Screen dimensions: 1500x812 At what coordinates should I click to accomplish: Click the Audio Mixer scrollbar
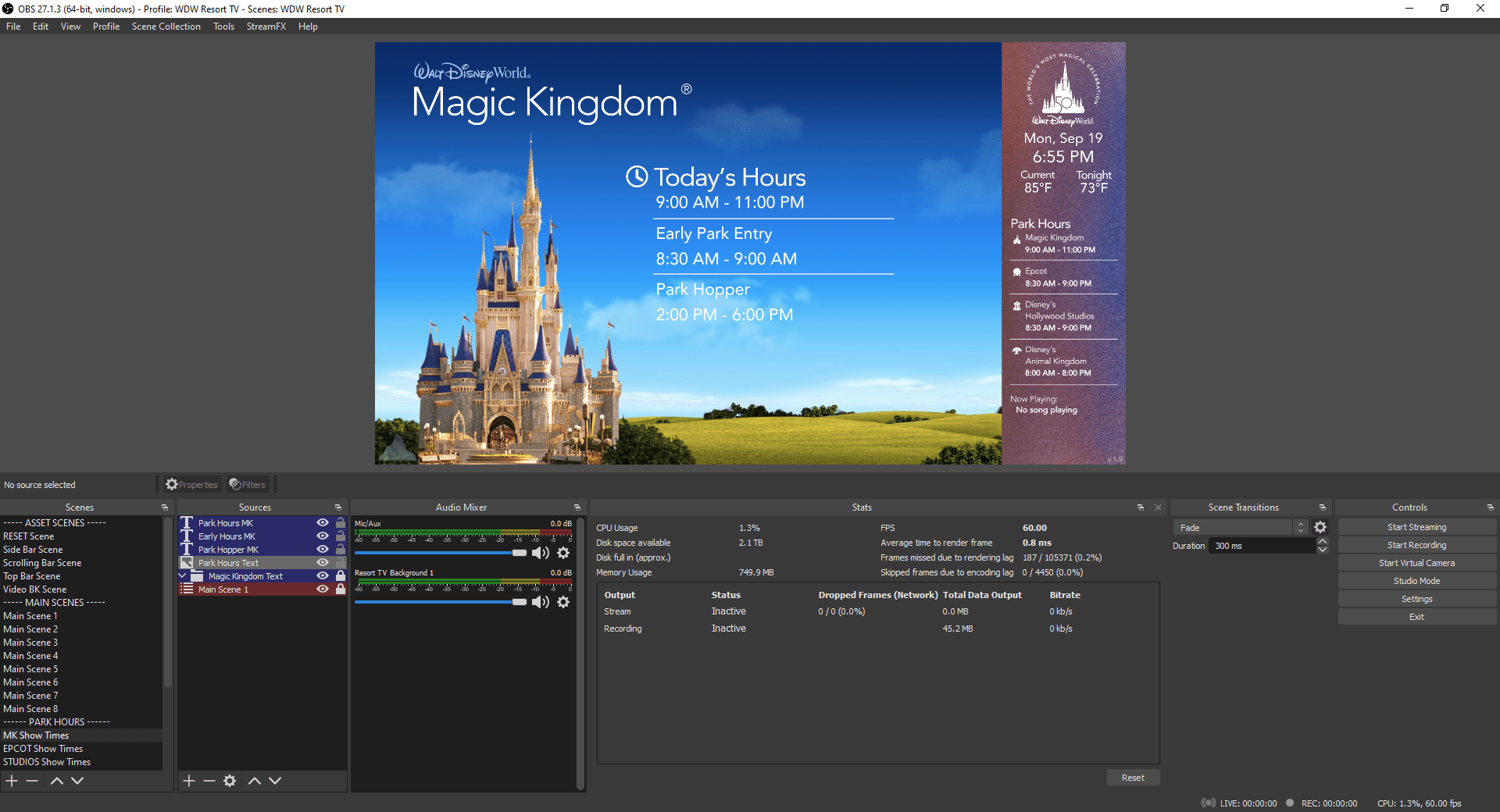[580, 653]
